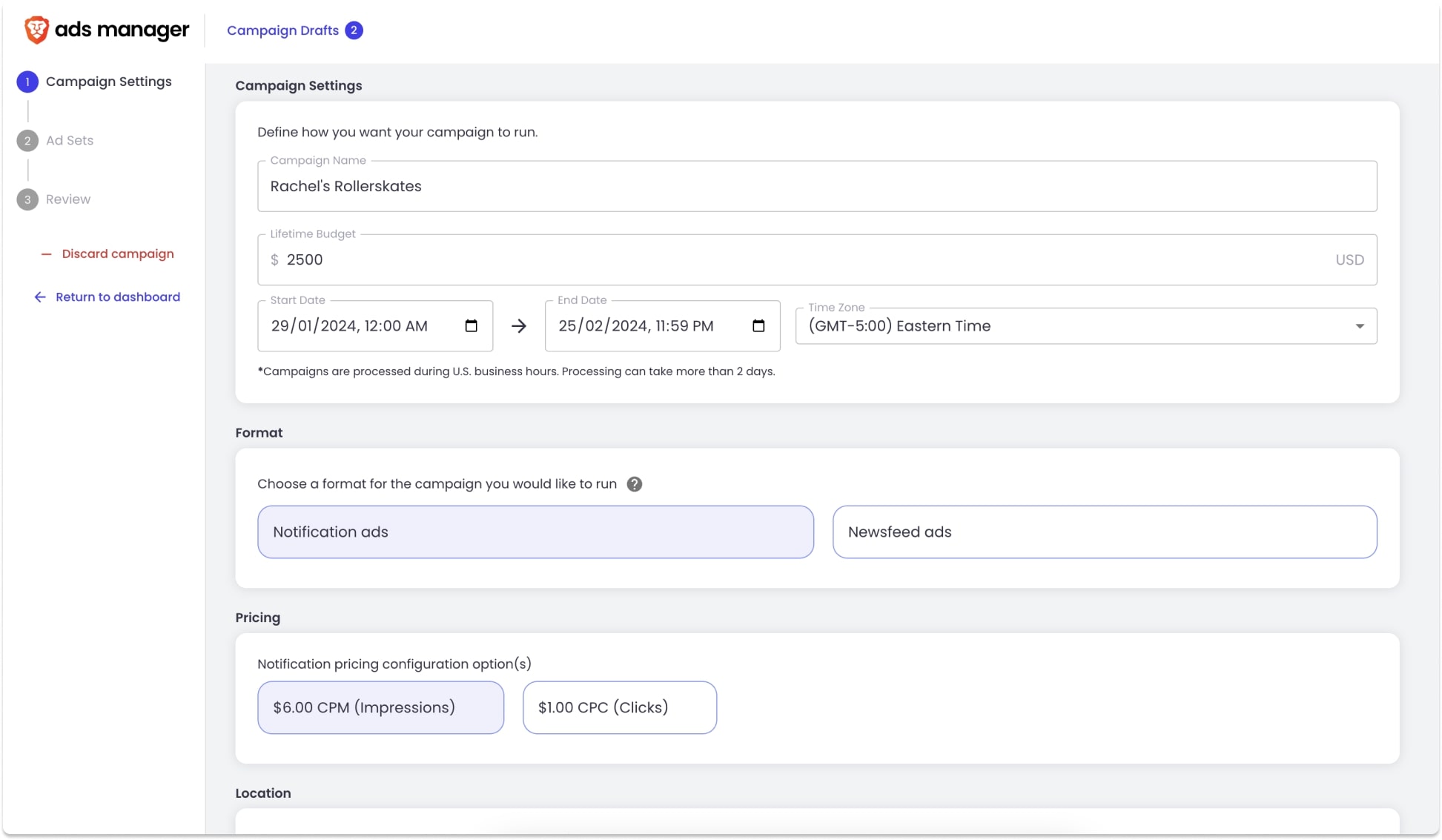
Task: Click the Campaign Drafts count badge
Action: [354, 30]
